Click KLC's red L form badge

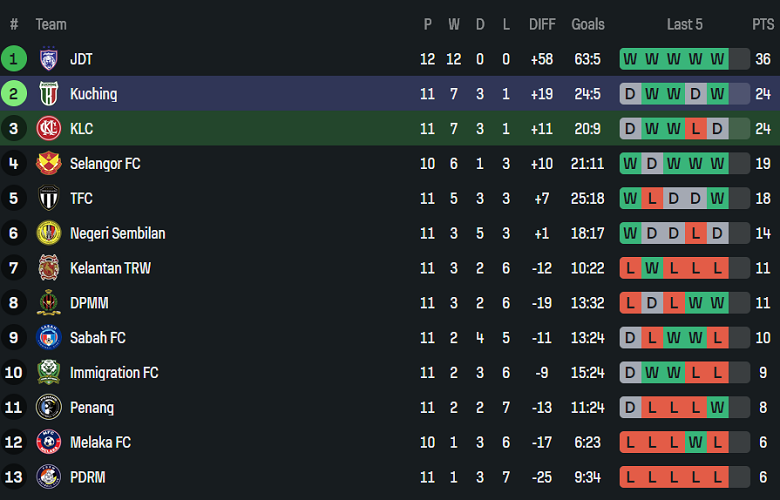click(x=695, y=129)
